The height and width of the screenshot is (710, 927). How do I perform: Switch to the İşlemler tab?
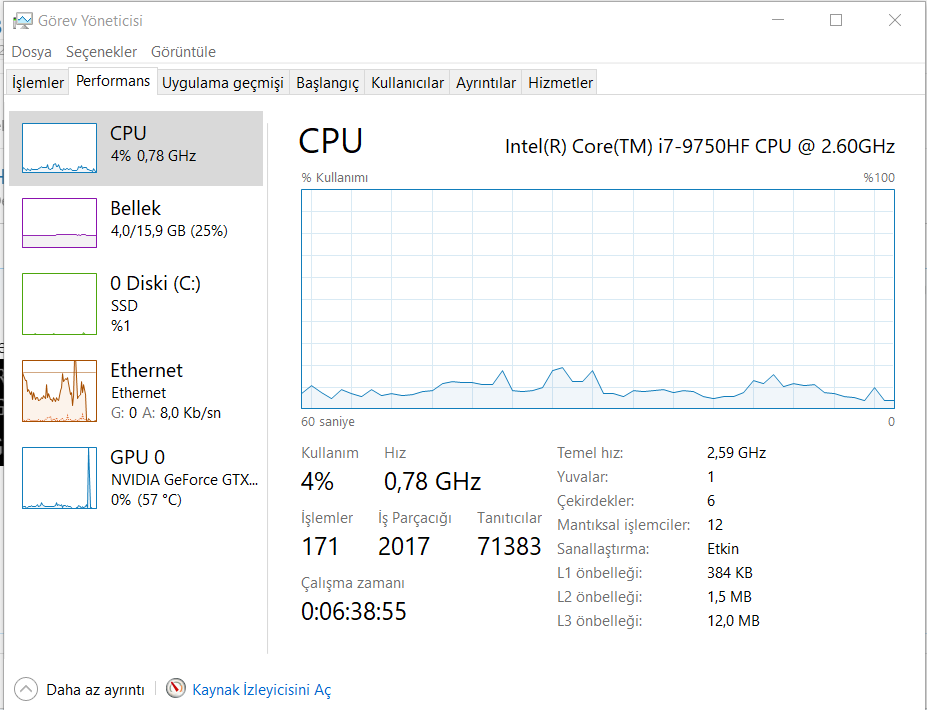[38, 83]
